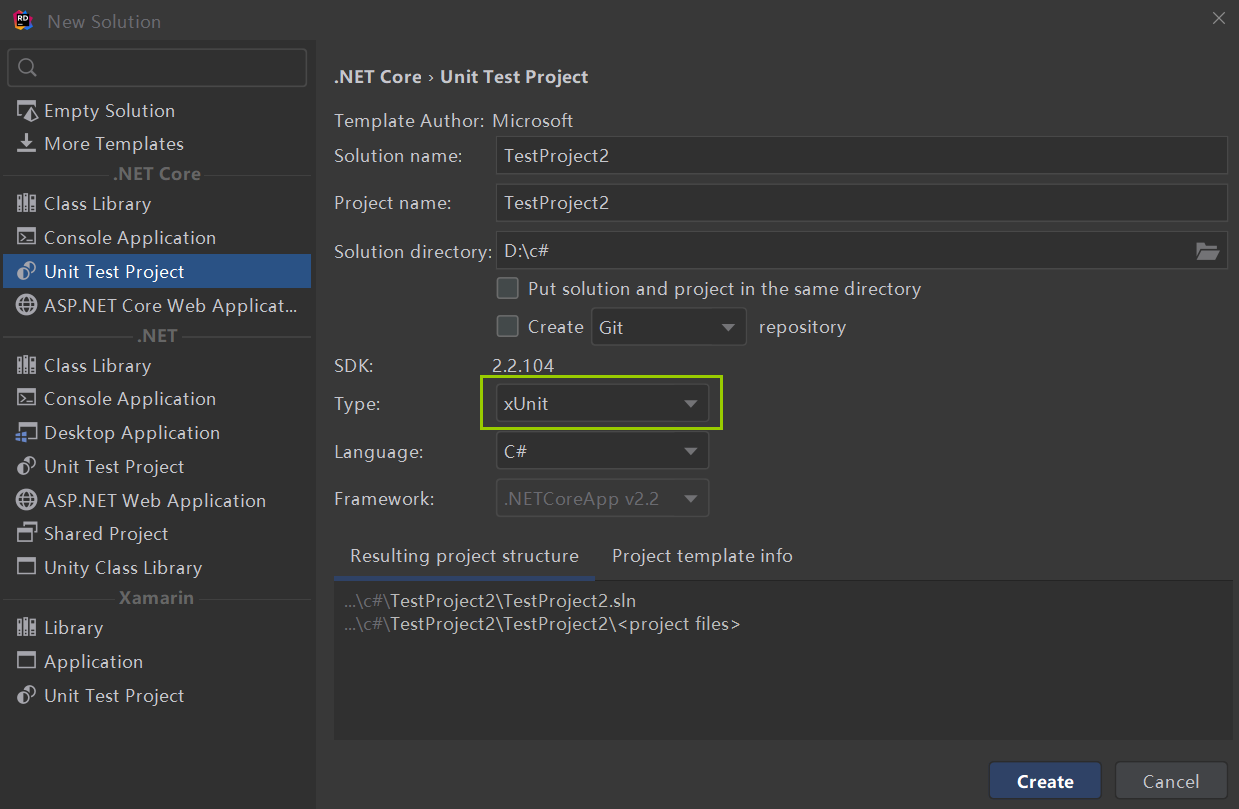1239x809 pixels.
Task: Select Desktop Application template
Action: point(157,433)
